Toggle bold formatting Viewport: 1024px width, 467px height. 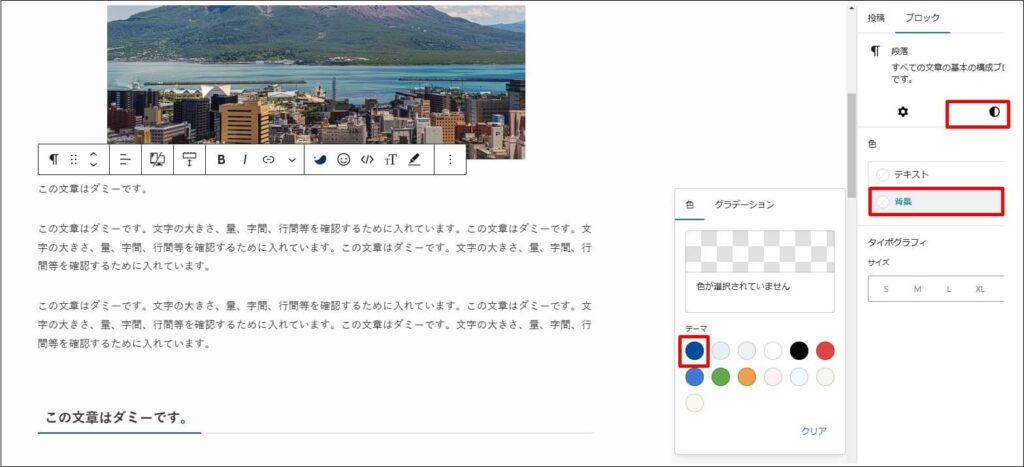(221, 159)
